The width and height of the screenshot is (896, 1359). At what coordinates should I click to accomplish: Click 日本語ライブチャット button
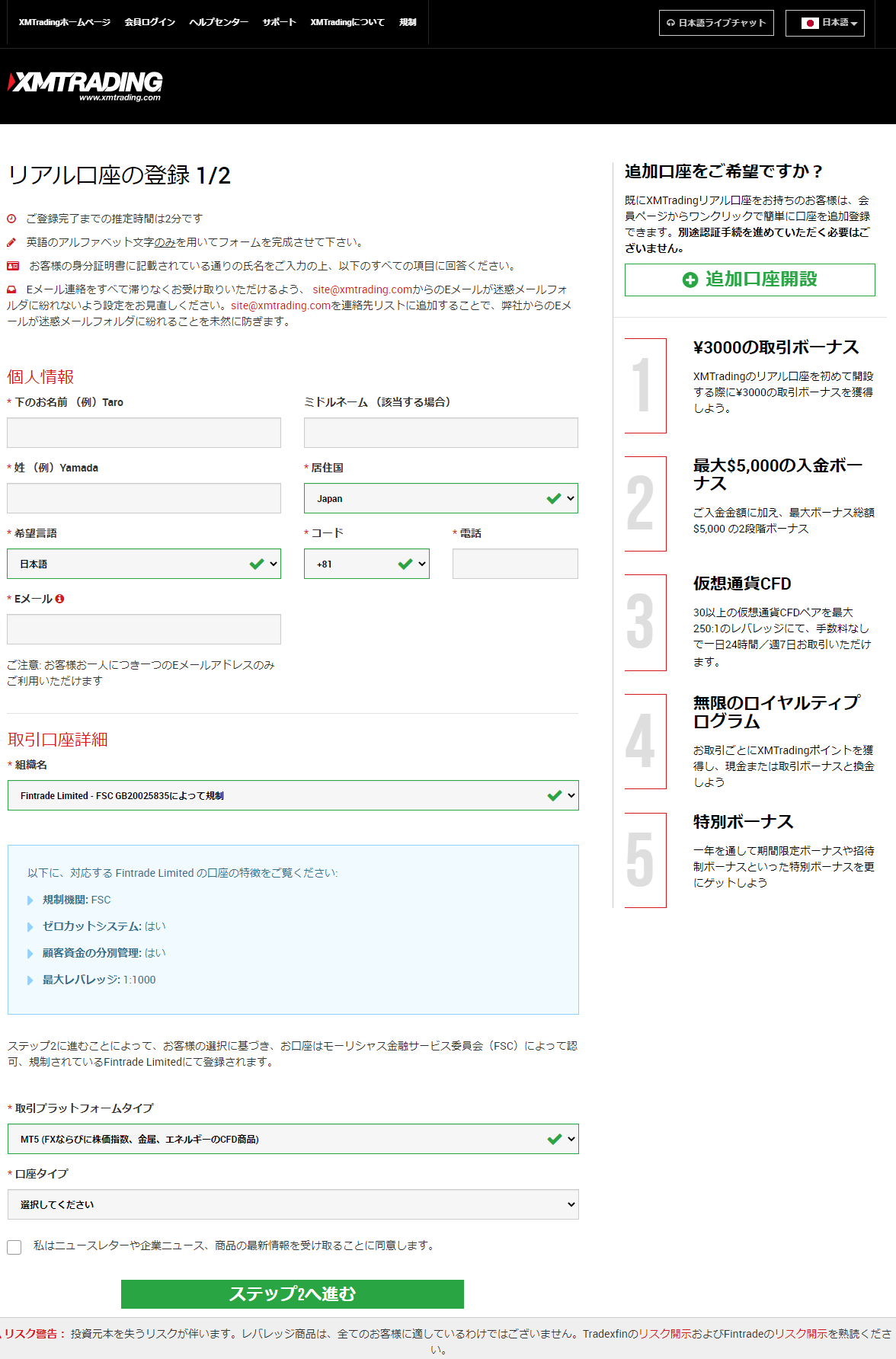coord(716,23)
